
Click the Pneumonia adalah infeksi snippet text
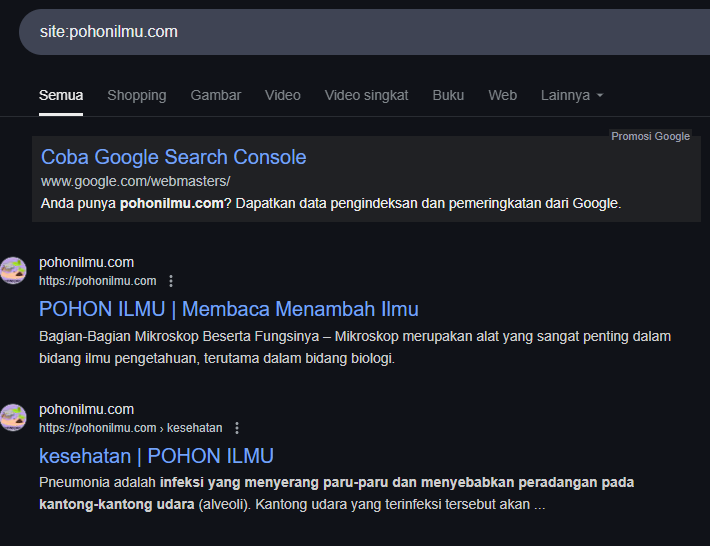[336, 493]
